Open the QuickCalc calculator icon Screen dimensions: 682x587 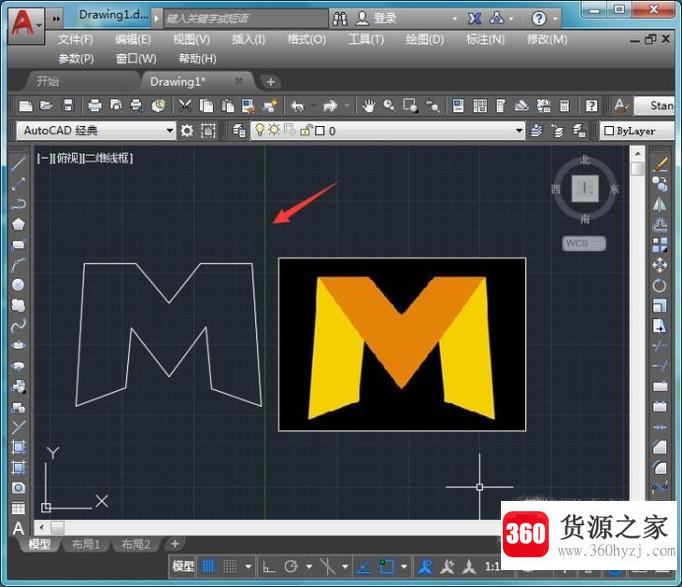(x=564, y=106)
